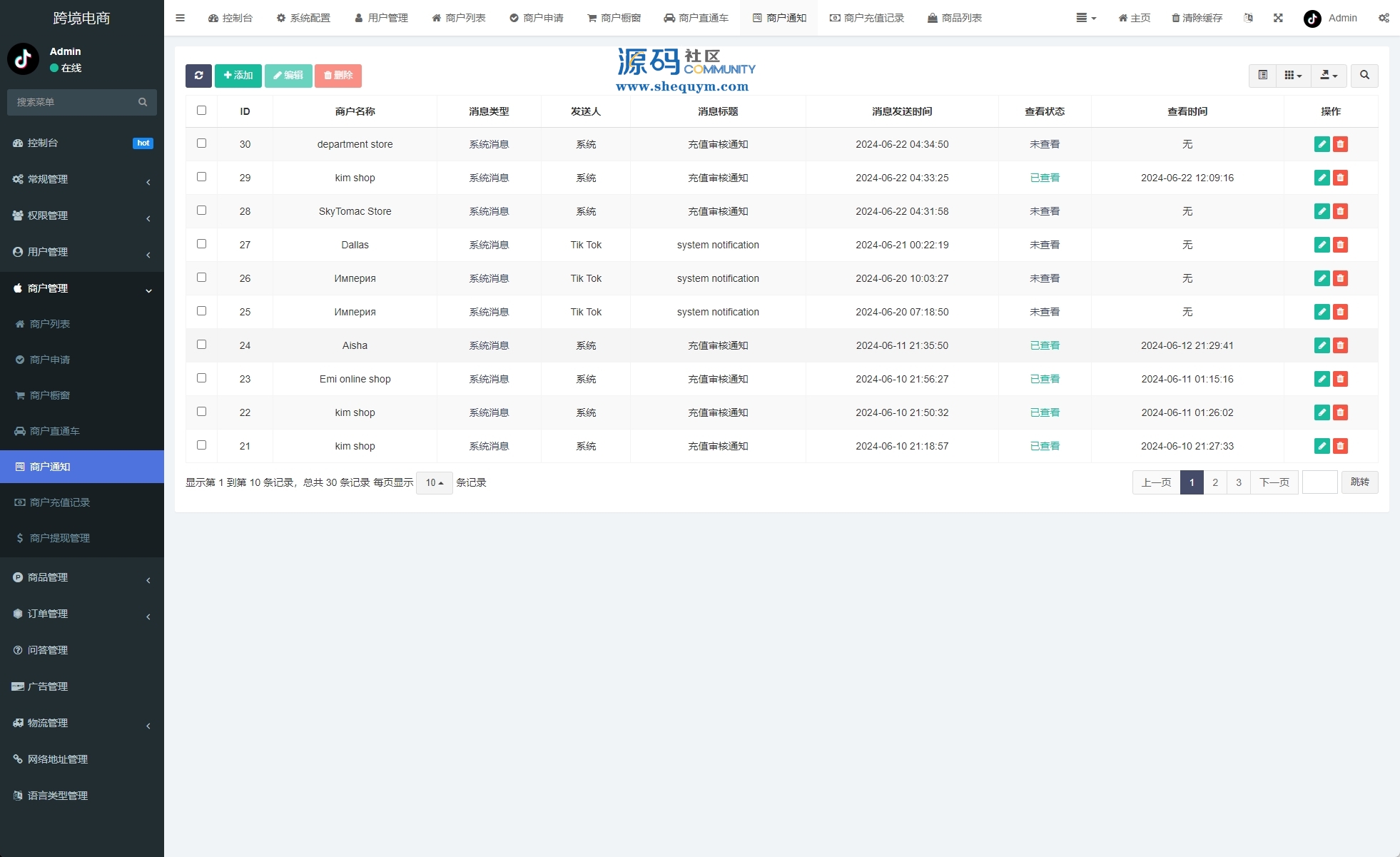Expand 常规管理 sidebar menu
Image resolution: width=1400 pixels, height=857 pixels.
[x=82, y=179]
